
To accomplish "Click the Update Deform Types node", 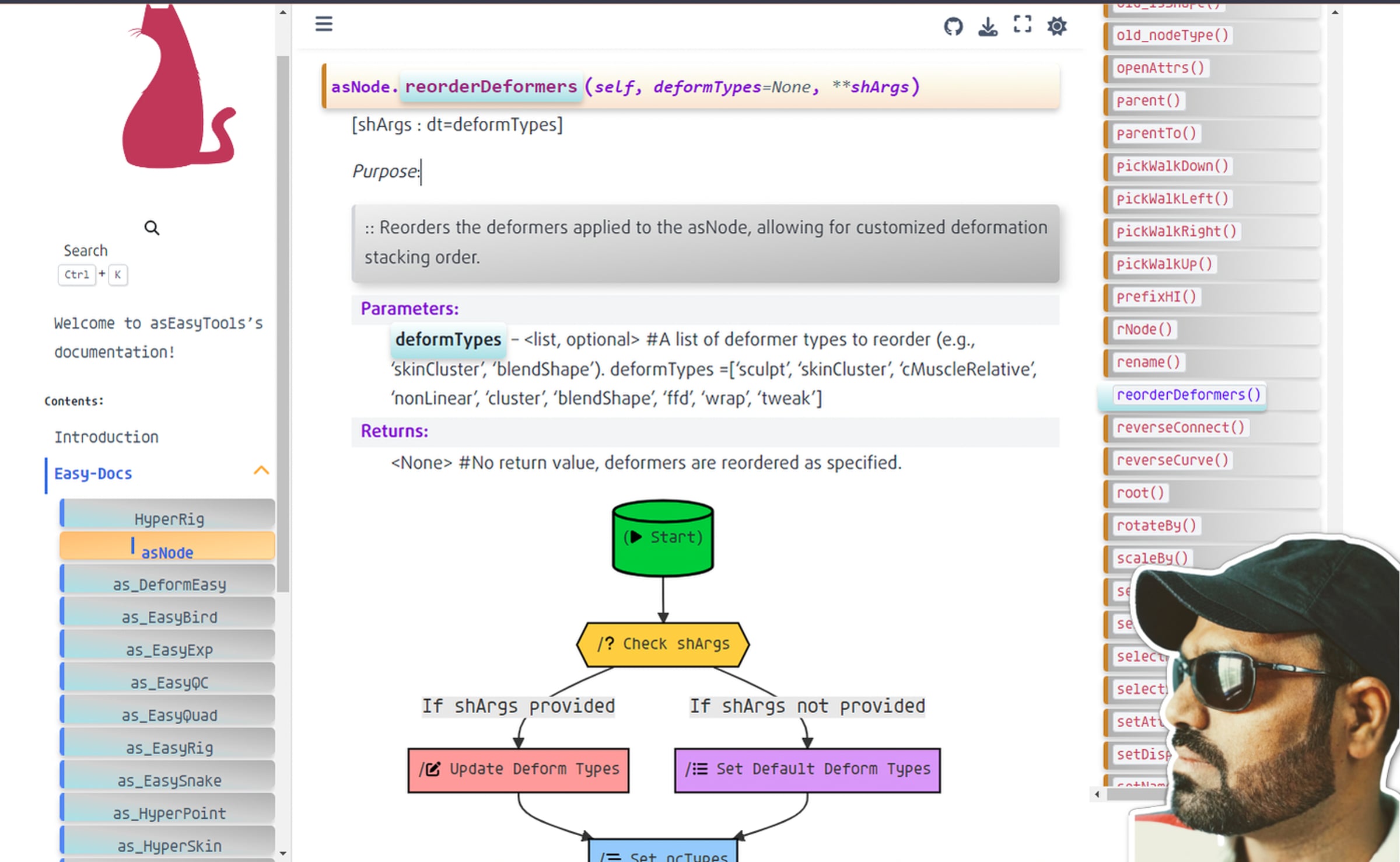I will click(518, 769).
